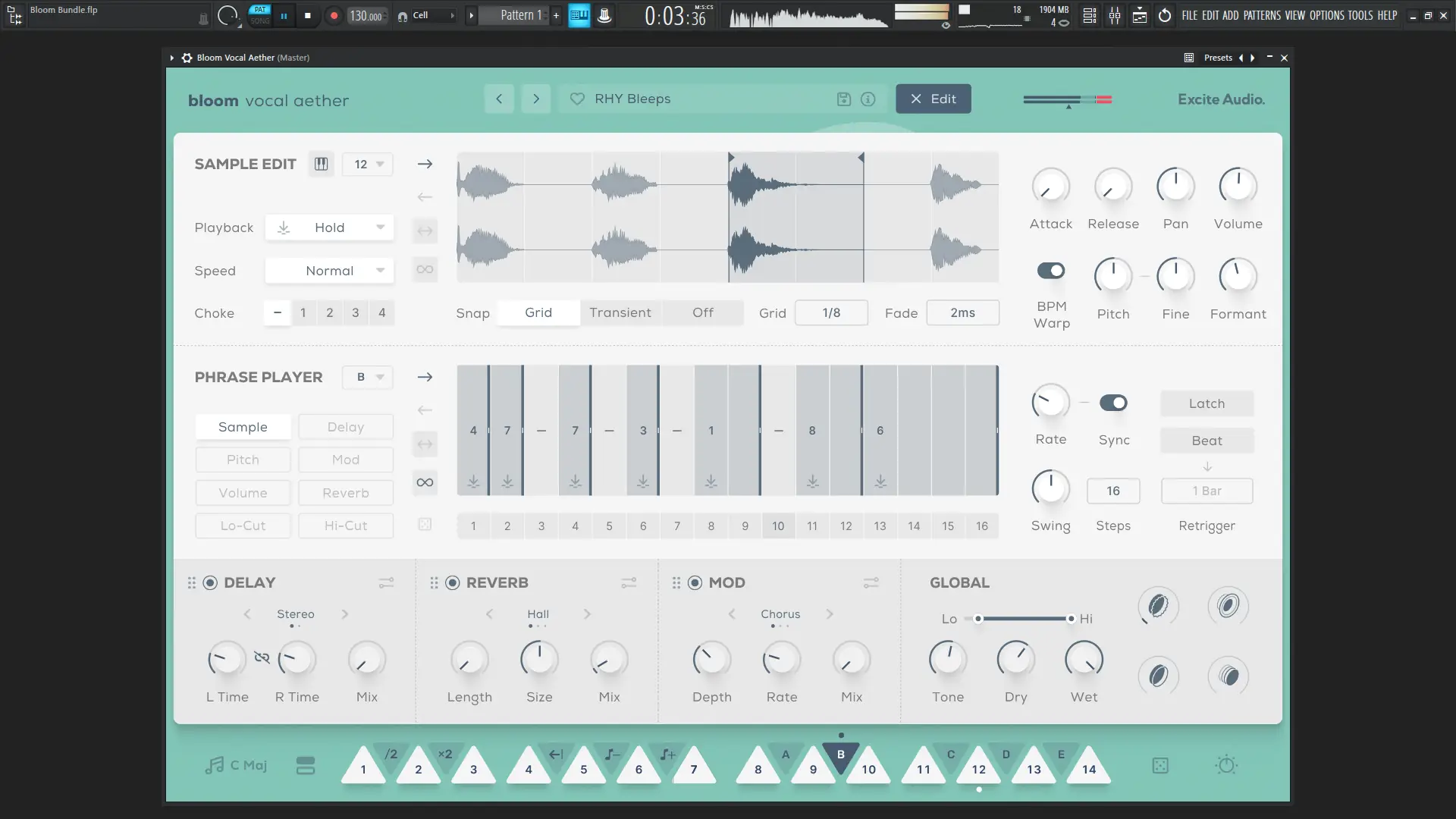Open the Speed Normal dropdown
The image size is (1456, 819).
[329, 271]
